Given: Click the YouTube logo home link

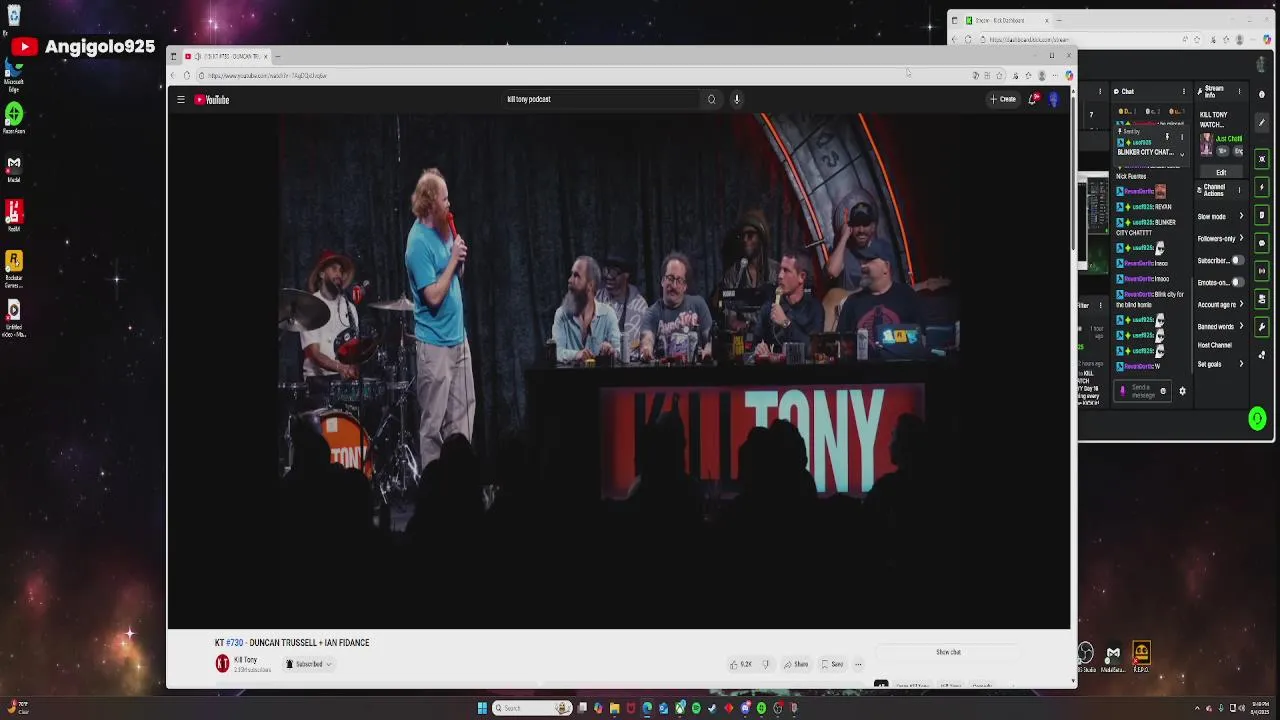Looking at the screenshot, I should (x=212, y=99).
